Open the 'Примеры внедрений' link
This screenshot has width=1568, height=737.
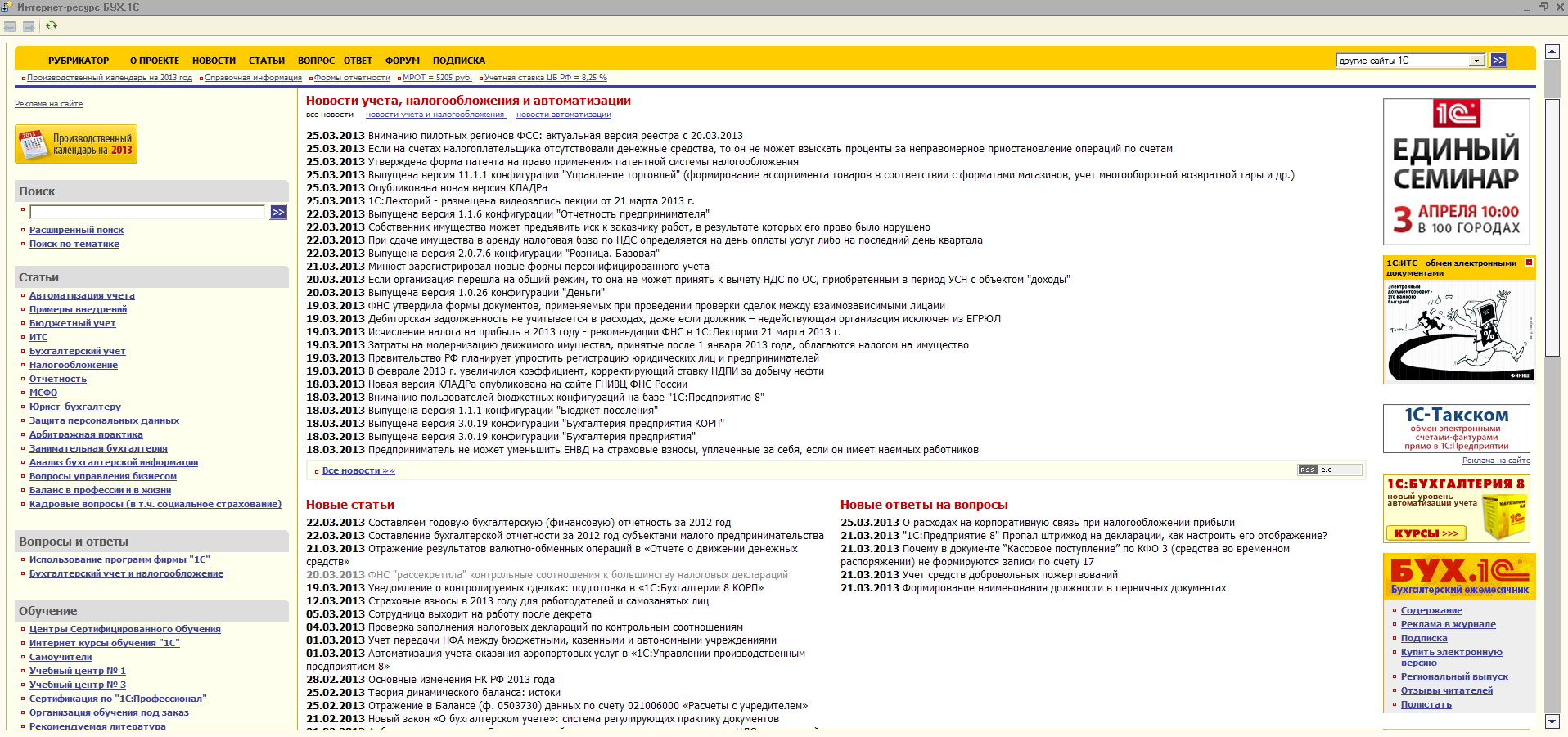click(x=78, y=309)
